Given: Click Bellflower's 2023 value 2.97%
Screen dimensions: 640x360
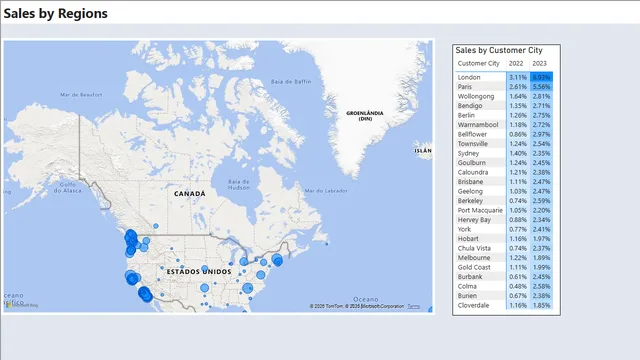Looking at the screenshot, I should [541, 134].
